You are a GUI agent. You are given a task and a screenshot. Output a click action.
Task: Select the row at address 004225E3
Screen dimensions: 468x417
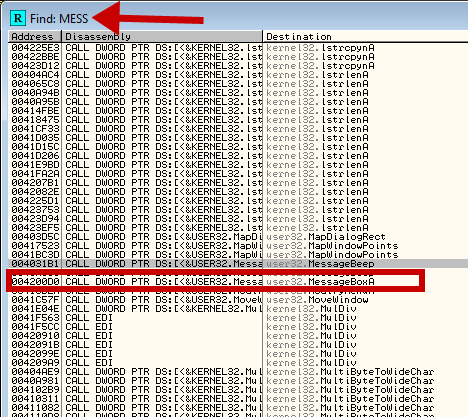click(x=238, y=48)
